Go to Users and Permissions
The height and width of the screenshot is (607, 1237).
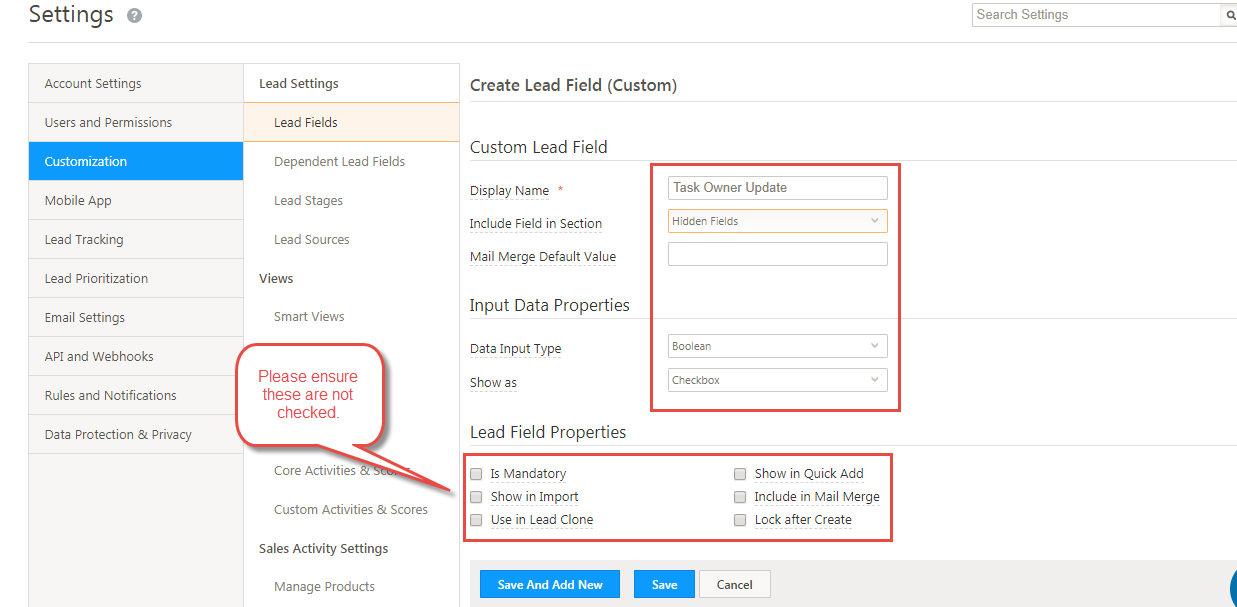[x=136, y=122]
